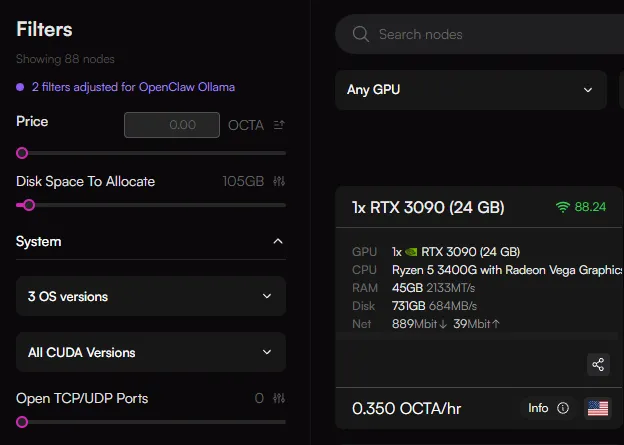Screen dimensions: 624x445
Task: Focus the Search nodes field
Action: coord(480,34)
